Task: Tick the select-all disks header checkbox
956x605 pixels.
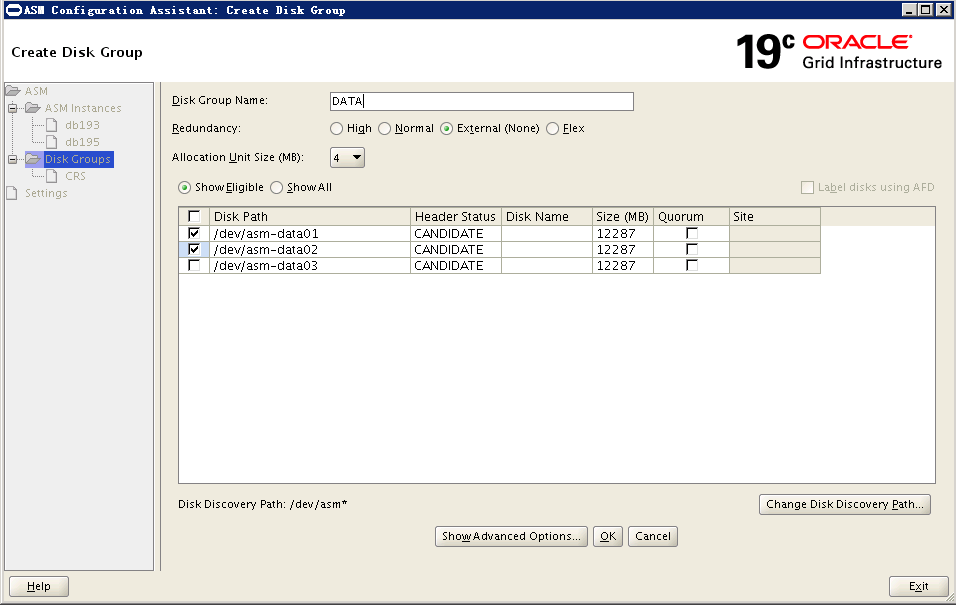Action: coord(194,217)
